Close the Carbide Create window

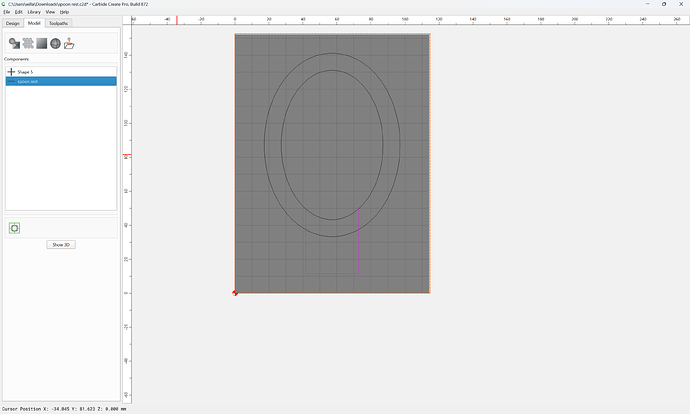click(681, 4)
